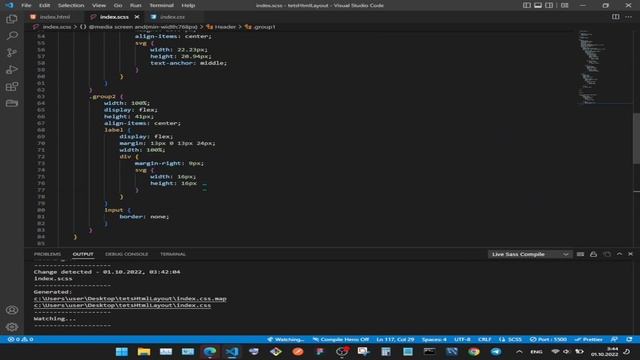This screenshot has width=640, height=360.
Task: Switch to the TERMINAL panel tab
Action: 173,254
